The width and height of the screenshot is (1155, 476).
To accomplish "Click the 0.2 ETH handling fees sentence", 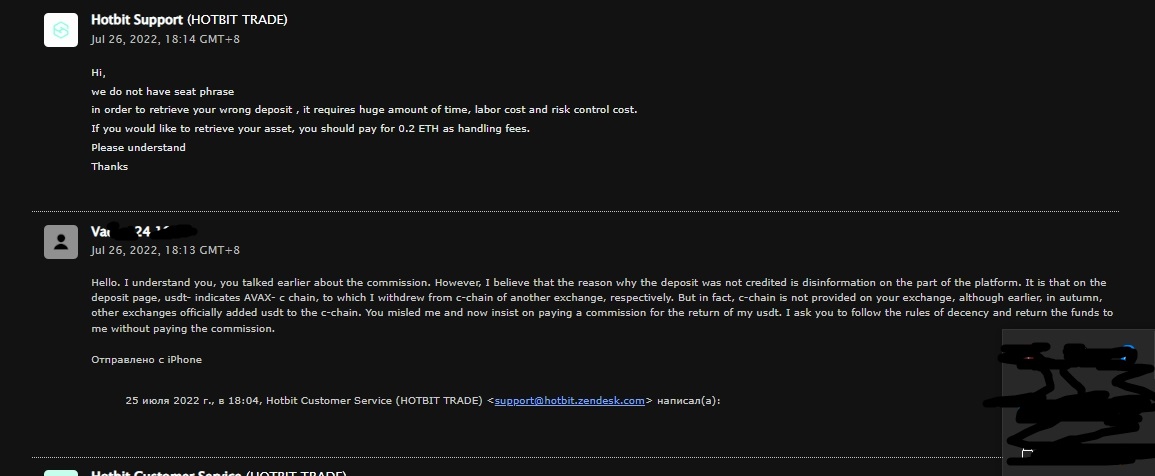I will (x=310, y=128).
